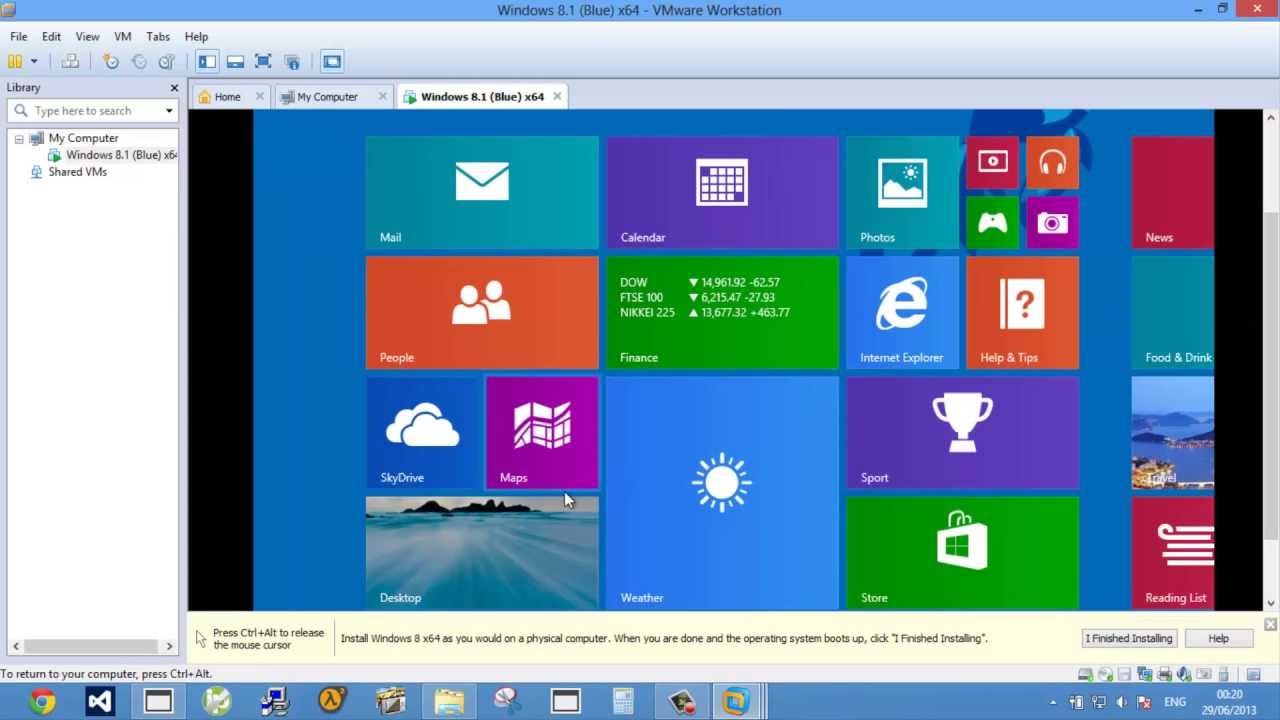Revert the VM to its snapshot
This screenshot has height=720, width=1280.
(x=139, y=61)
